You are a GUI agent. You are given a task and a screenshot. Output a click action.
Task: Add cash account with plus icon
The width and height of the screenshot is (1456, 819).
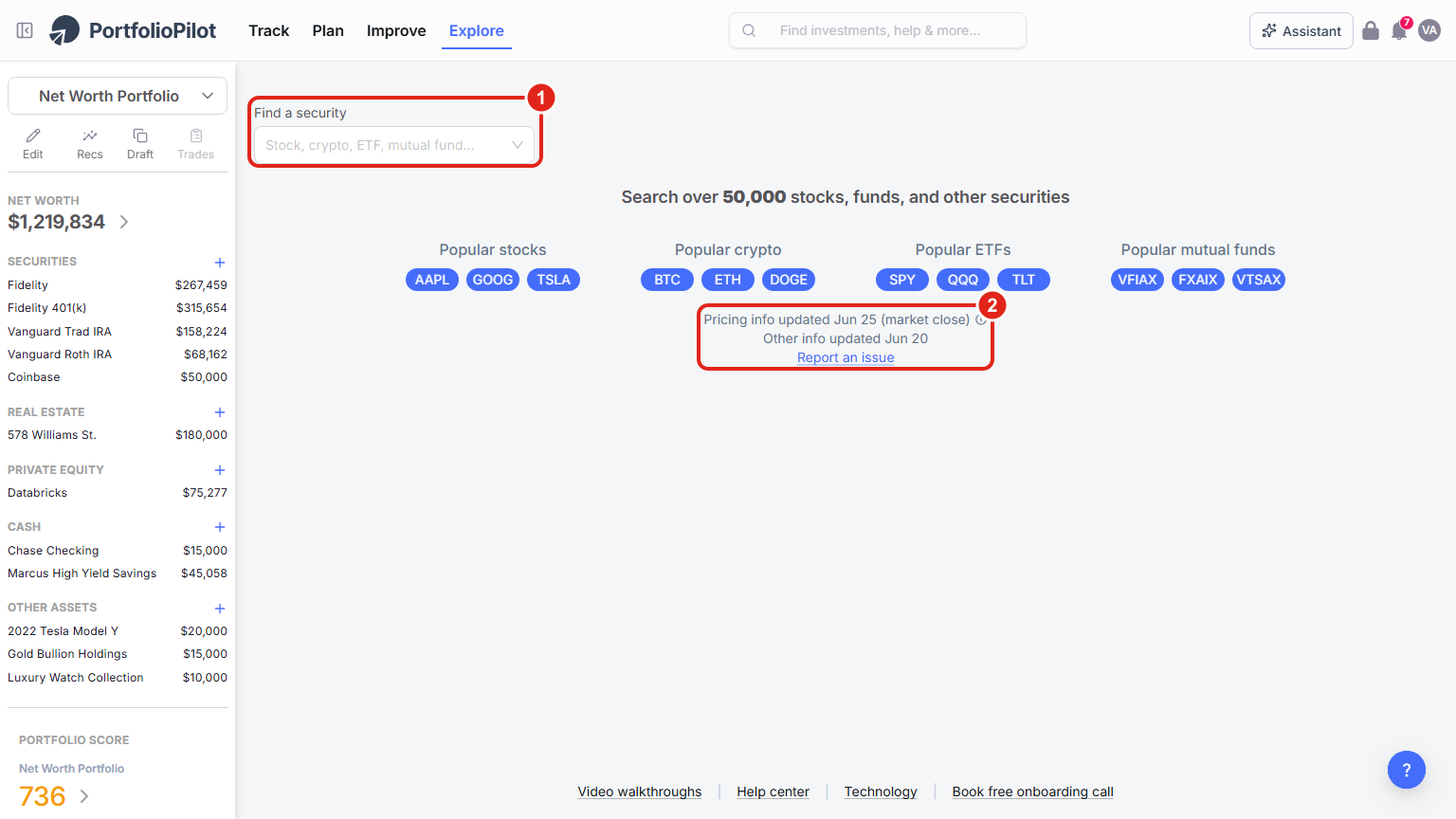pyautogui.click(x=220, y=527)
